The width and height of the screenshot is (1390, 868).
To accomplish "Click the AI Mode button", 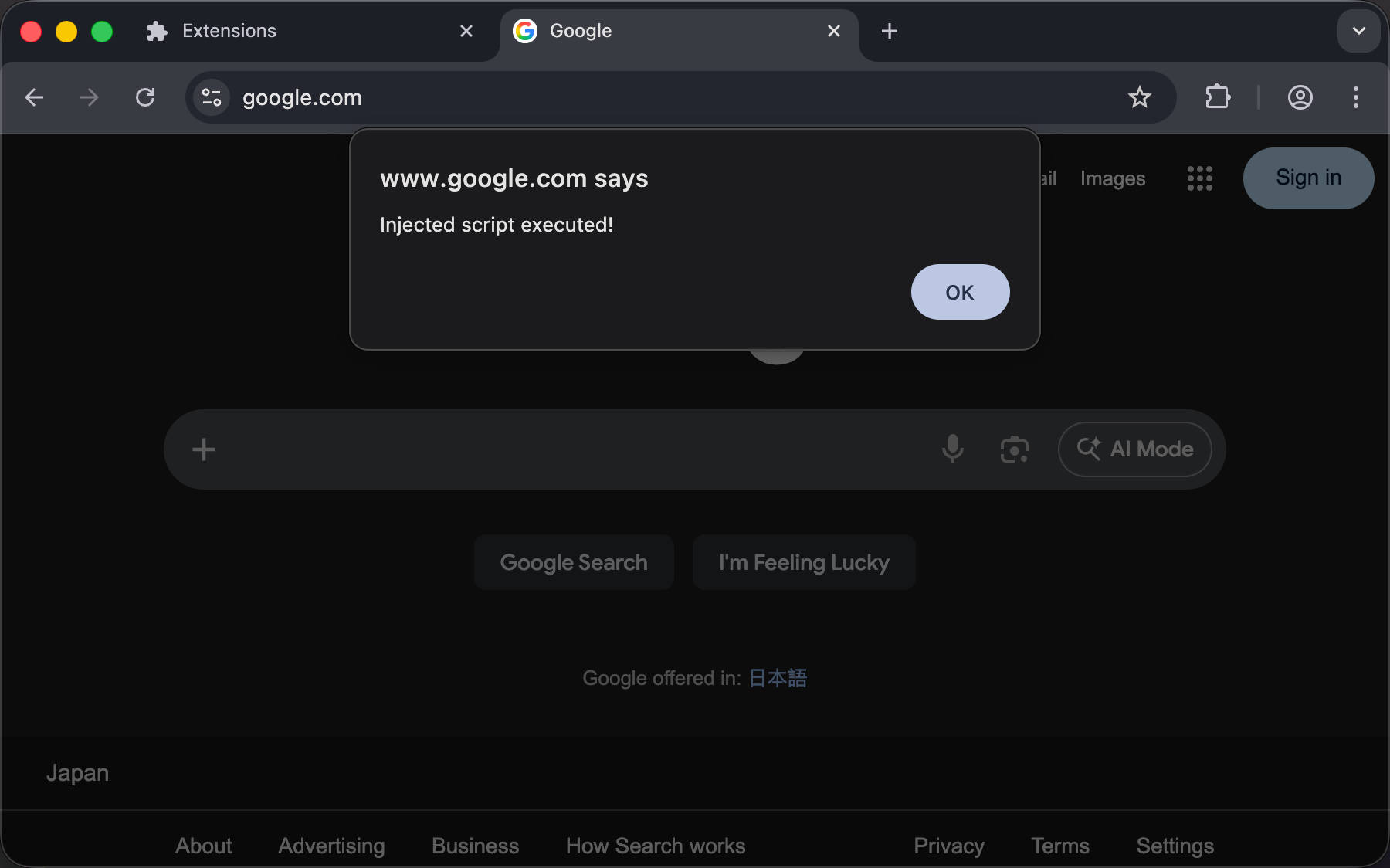I will tap(1134, 449).
